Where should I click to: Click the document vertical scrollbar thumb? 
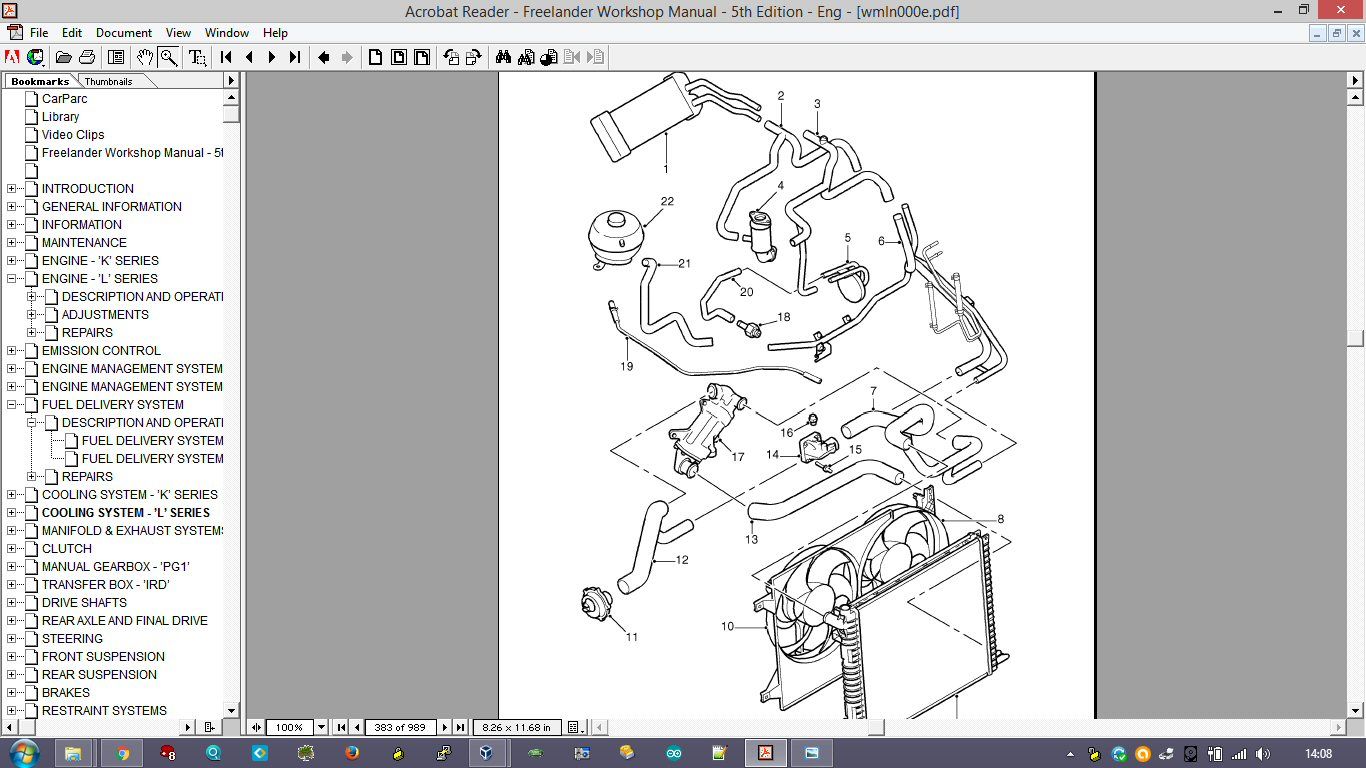tap(1355, 338)
